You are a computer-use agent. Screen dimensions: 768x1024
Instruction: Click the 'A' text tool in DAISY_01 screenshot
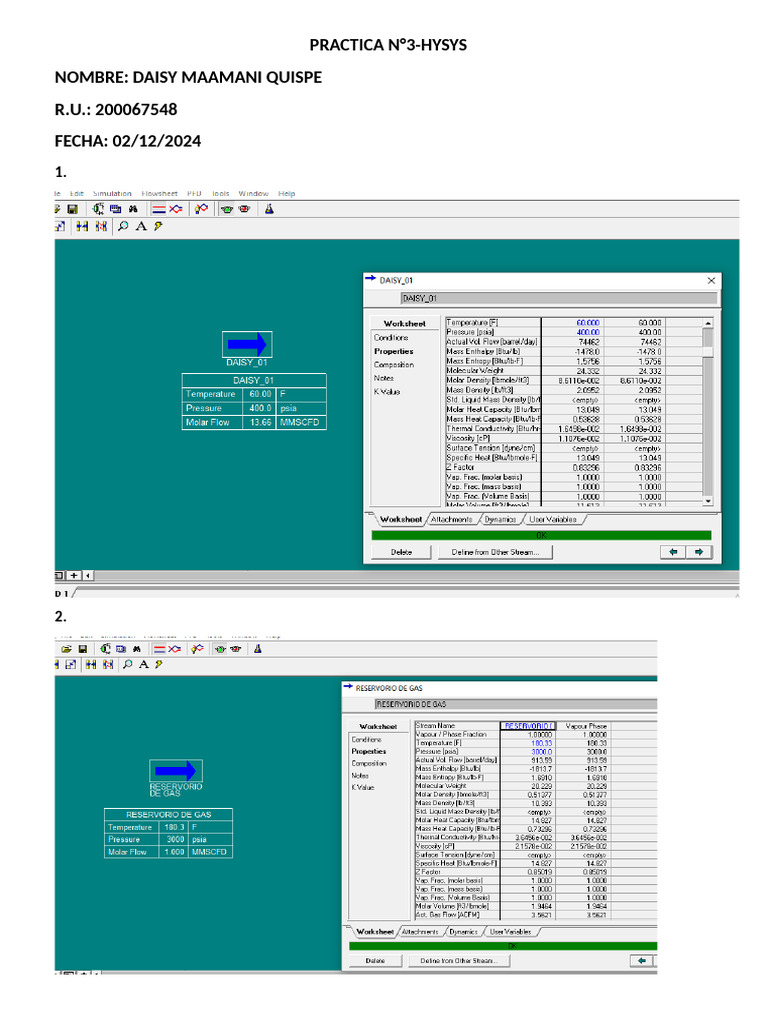point(141,226)
